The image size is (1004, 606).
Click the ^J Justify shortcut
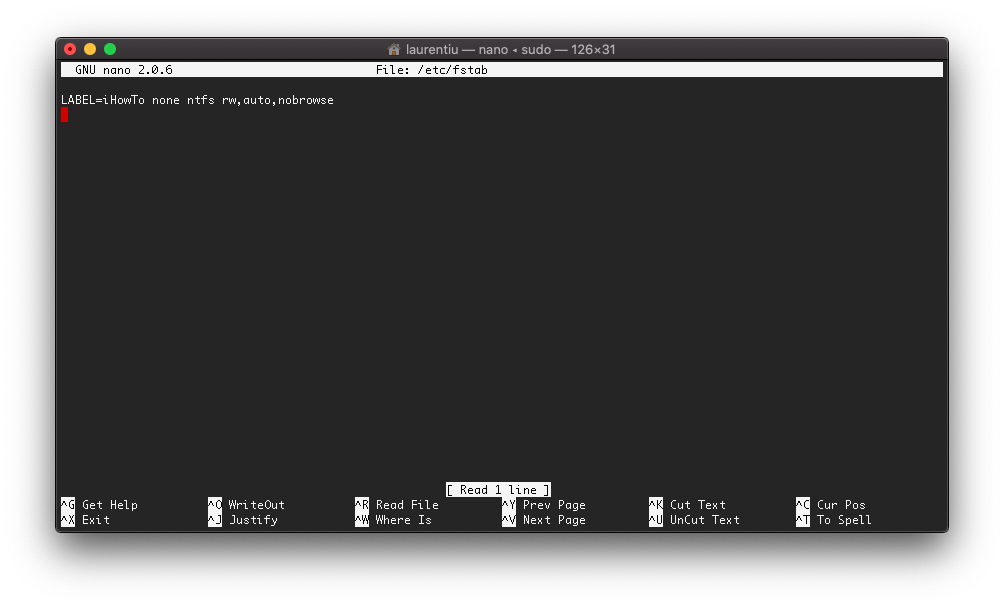pyautogui.click(x=243, y=520)
